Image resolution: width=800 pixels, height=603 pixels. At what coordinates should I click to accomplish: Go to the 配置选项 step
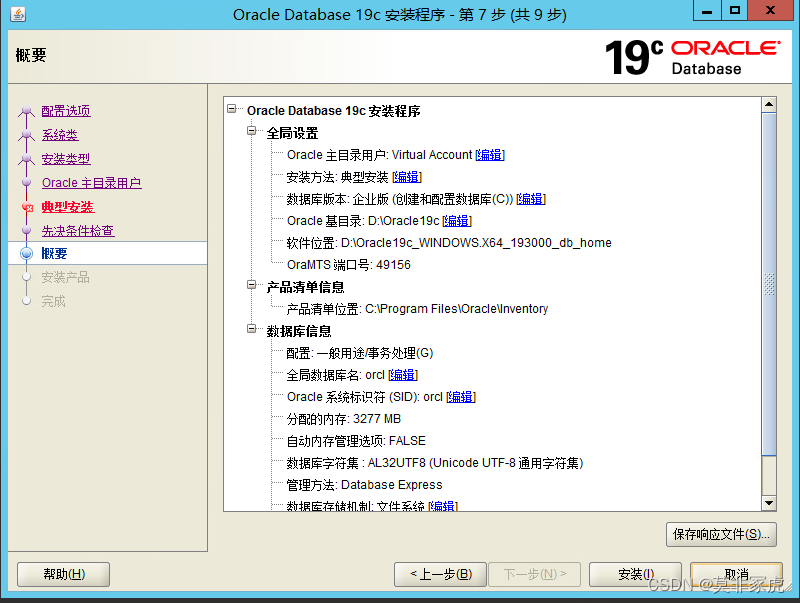[66, 111]
